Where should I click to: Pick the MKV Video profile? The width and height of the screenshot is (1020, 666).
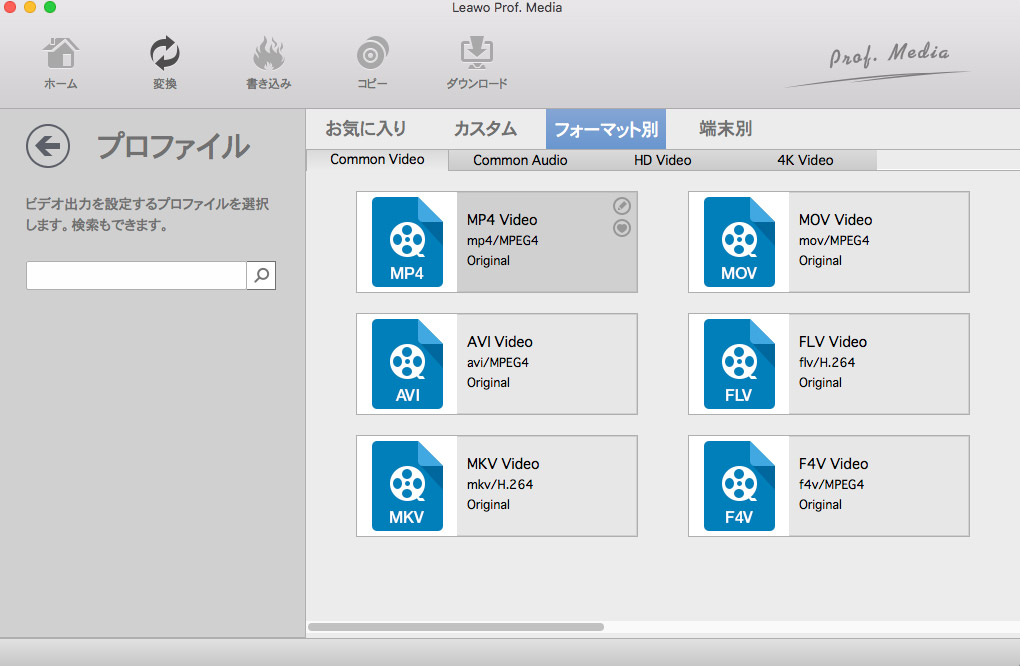[x=496, y=486]
